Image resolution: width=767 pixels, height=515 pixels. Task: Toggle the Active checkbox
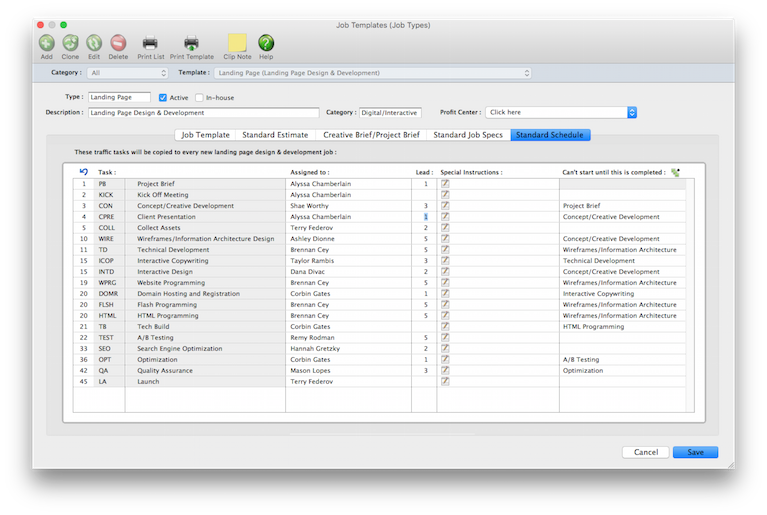pyautogui.click(x=163, y=98)
